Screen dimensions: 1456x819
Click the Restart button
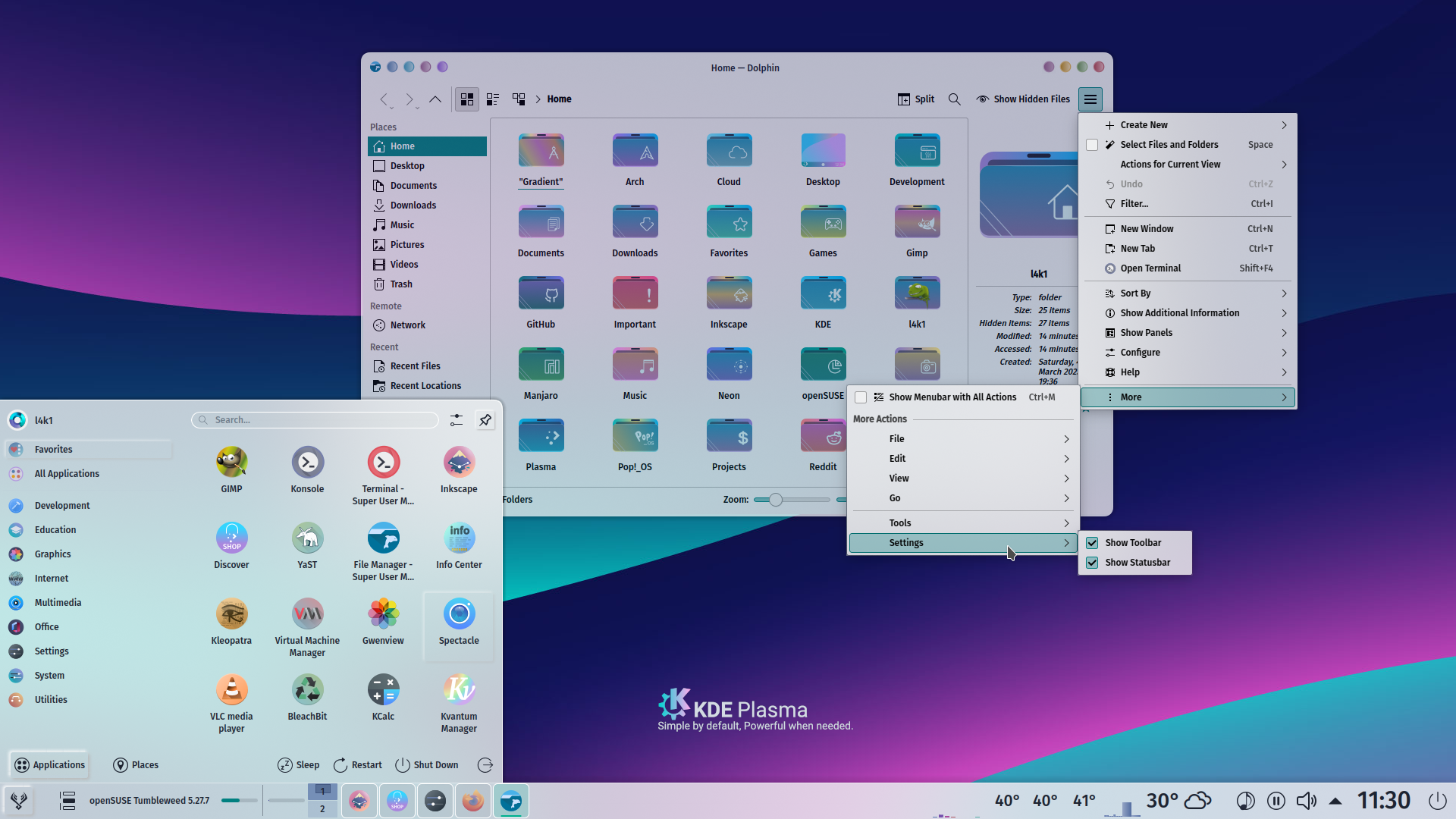tap(357, 765)
